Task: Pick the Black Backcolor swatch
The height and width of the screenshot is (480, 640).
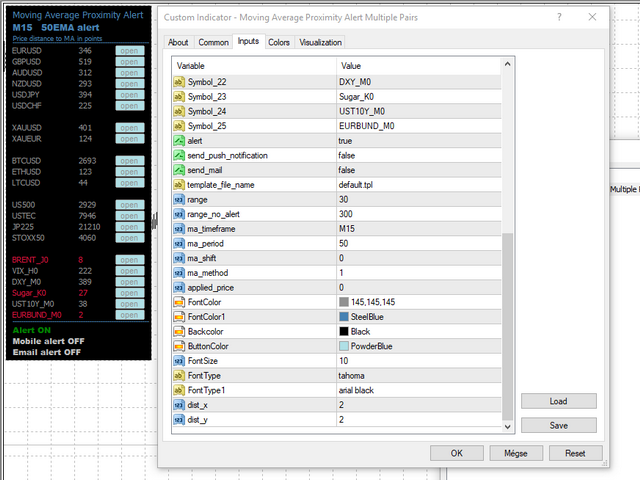Action: [344, 331]
